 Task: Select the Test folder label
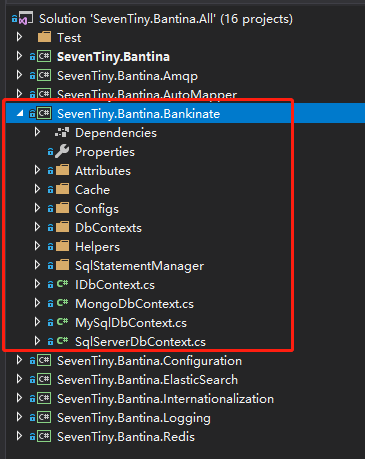click(69, 38)
